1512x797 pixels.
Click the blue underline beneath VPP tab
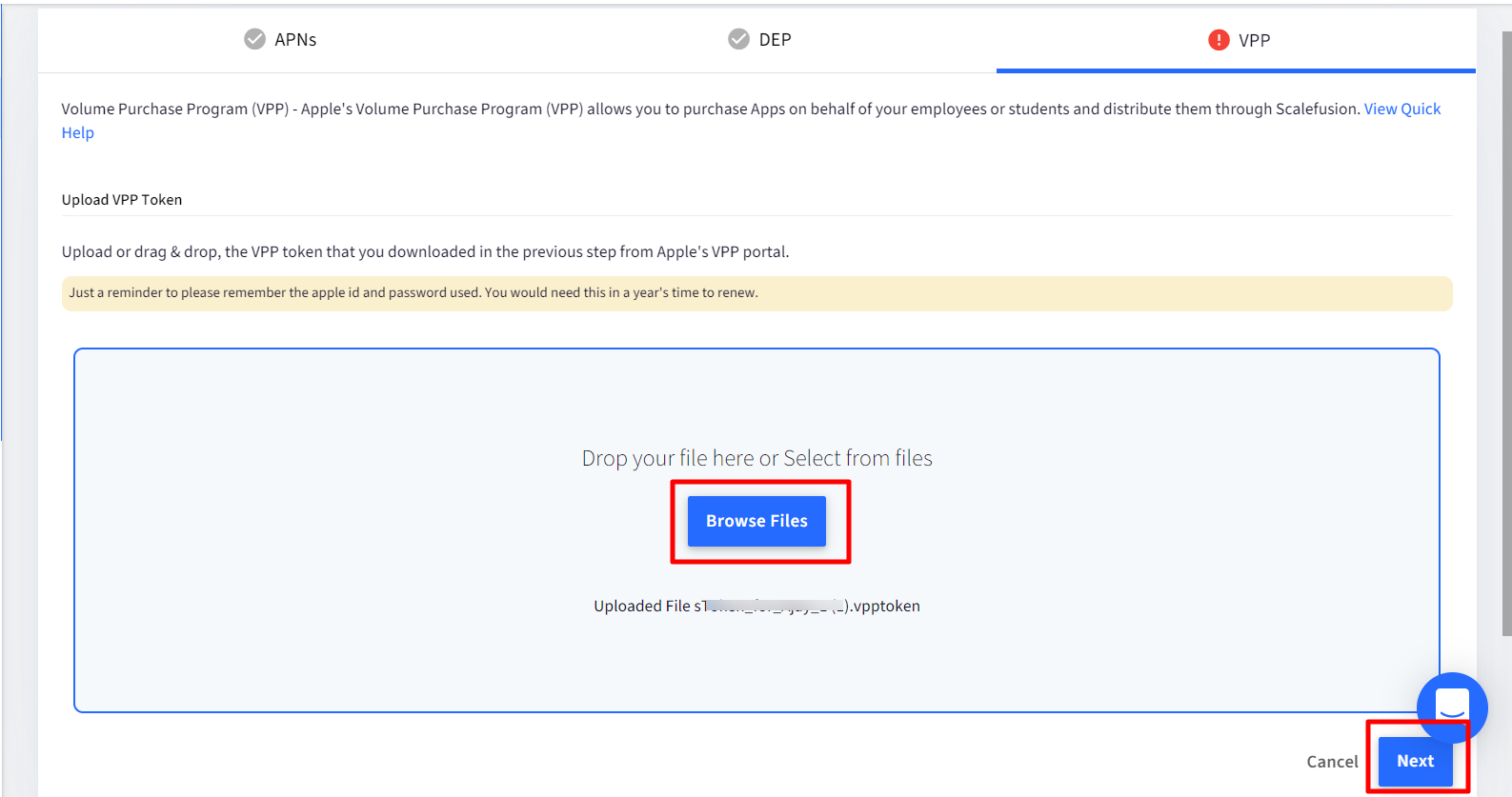pyautogui.click(x=1236, y=70)
